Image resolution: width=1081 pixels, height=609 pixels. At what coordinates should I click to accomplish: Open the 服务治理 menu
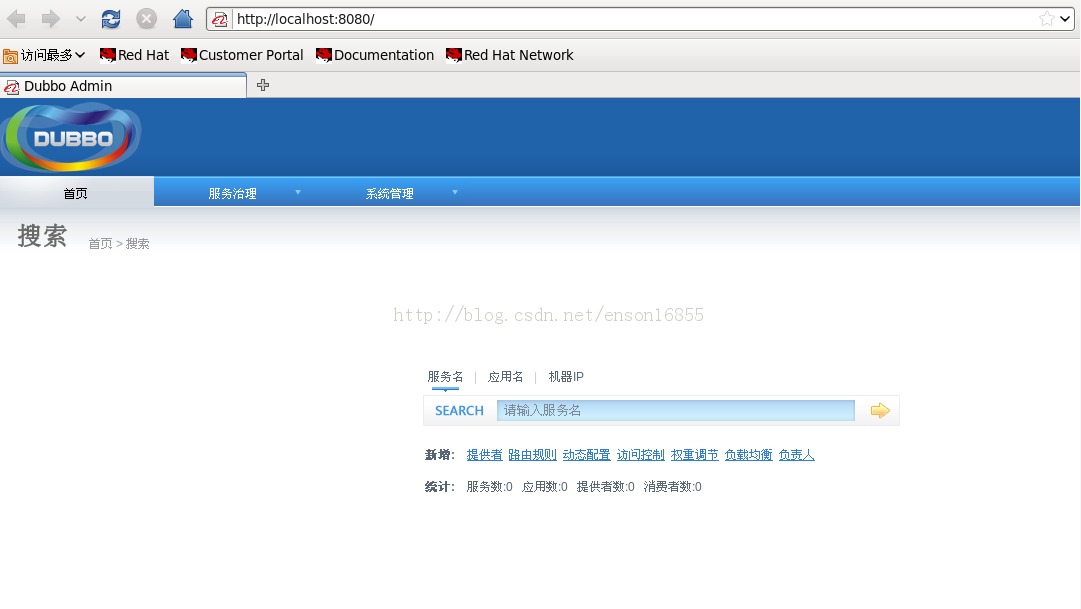click(232, 194)
